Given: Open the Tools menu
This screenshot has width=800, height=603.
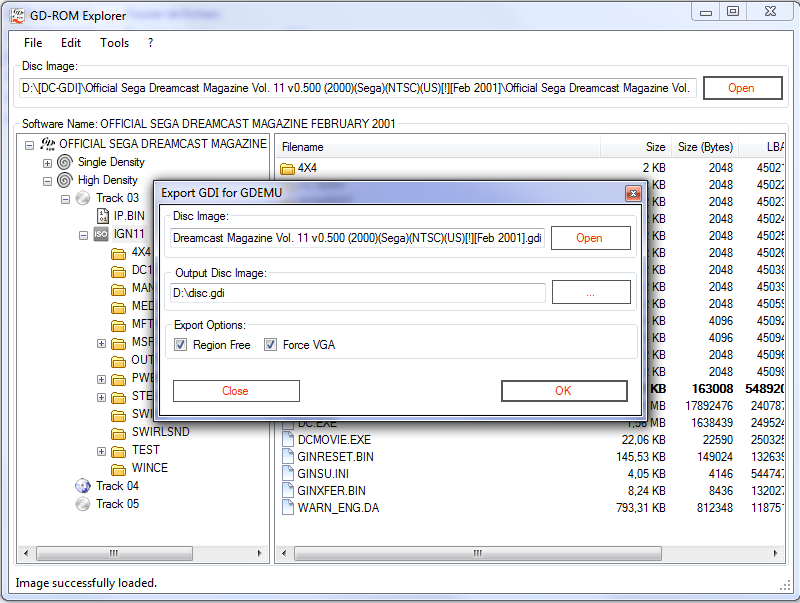Looking at the screenshot, I should [114, 43].
